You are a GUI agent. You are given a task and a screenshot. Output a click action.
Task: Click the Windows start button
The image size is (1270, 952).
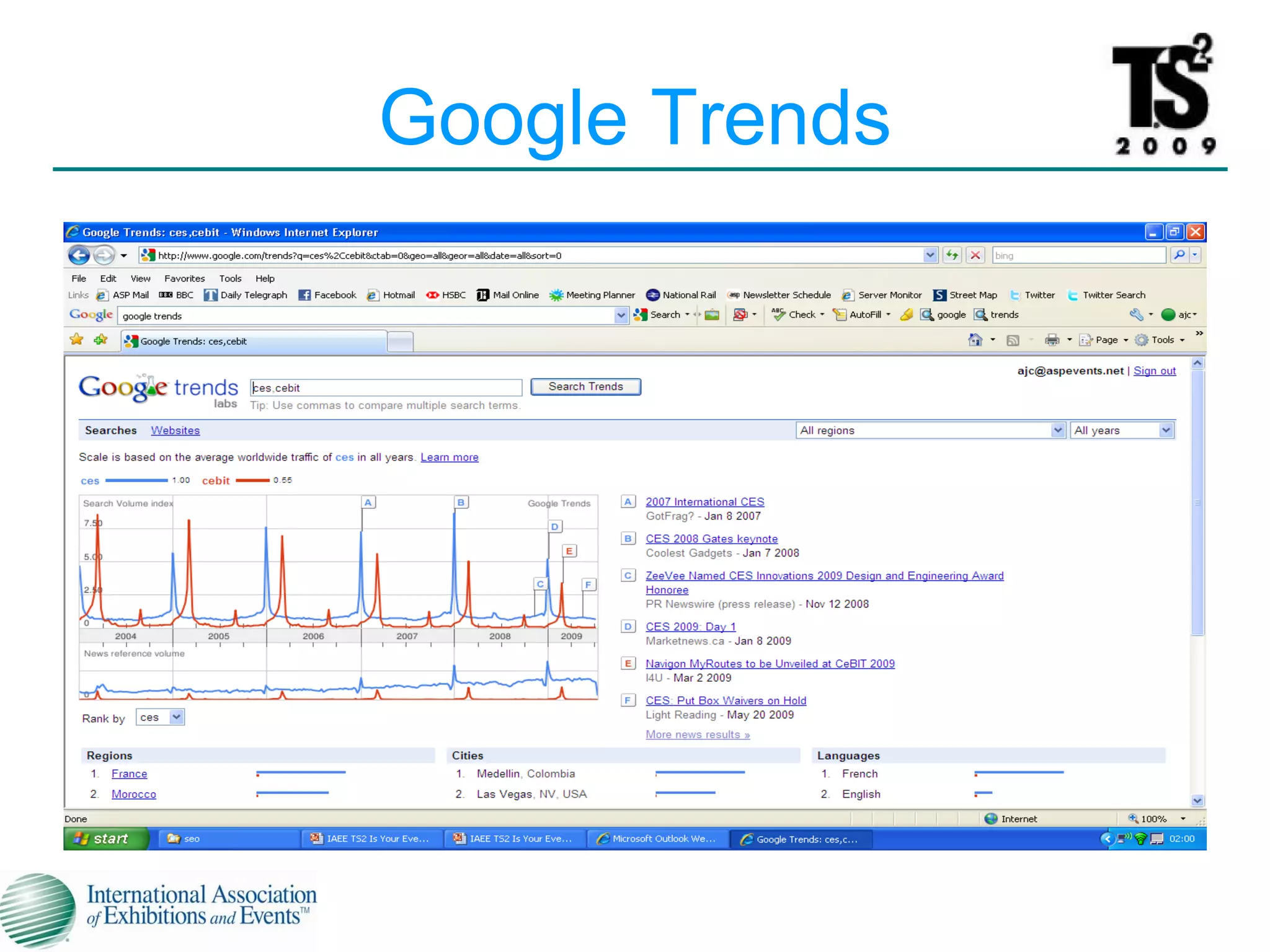(x=107, y=839)
